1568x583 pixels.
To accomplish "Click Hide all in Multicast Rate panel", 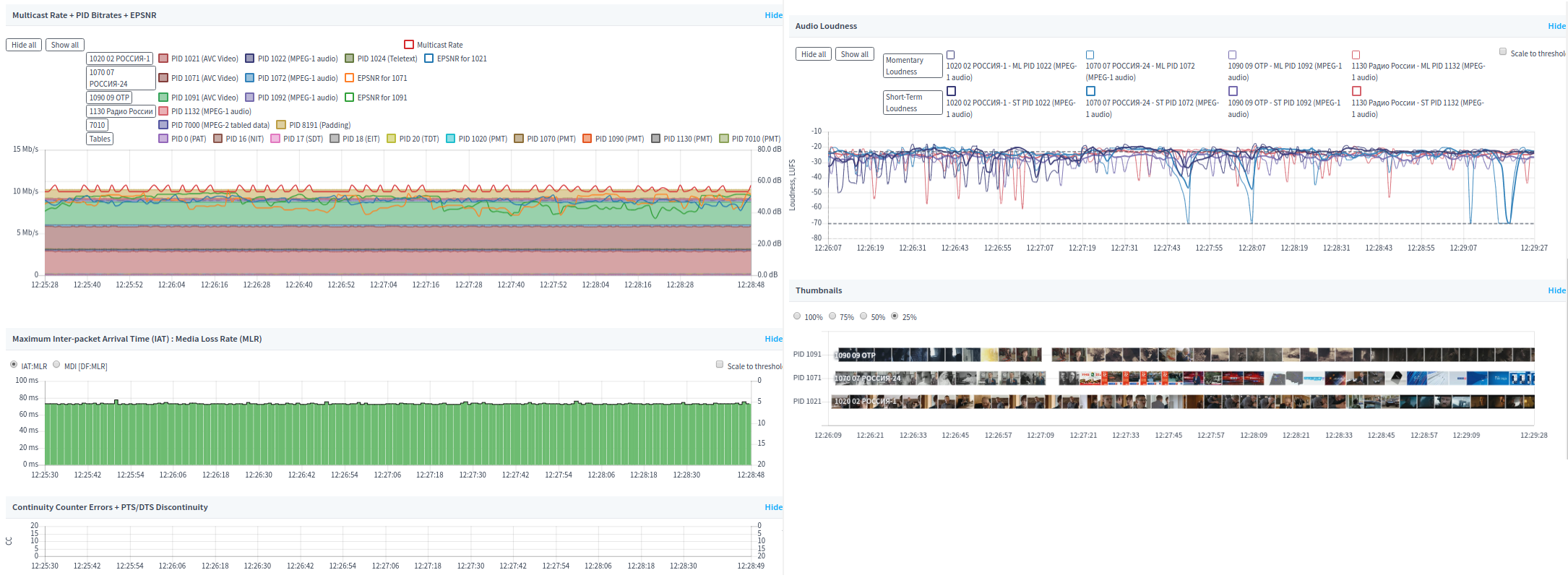I will click(x=24, y=45).
